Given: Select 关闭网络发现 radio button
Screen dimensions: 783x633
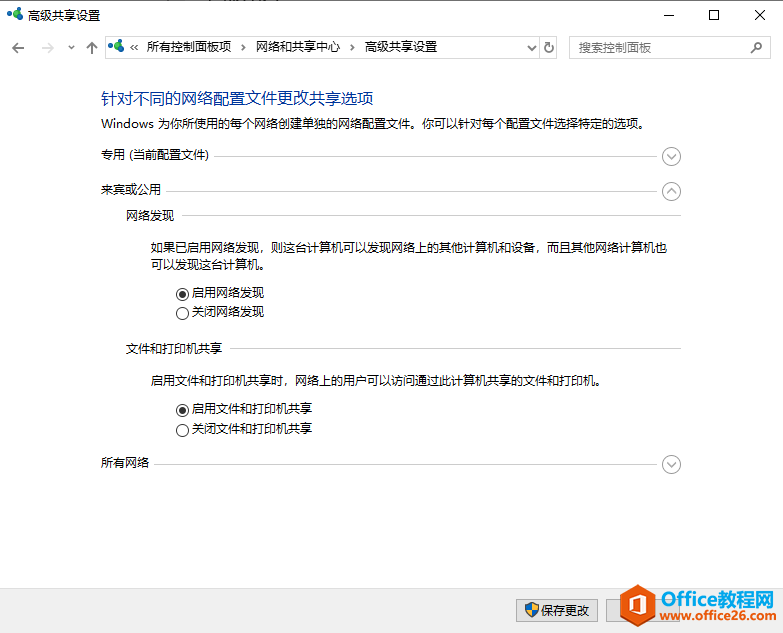Looking at the screenshot, I should [182, 313].
